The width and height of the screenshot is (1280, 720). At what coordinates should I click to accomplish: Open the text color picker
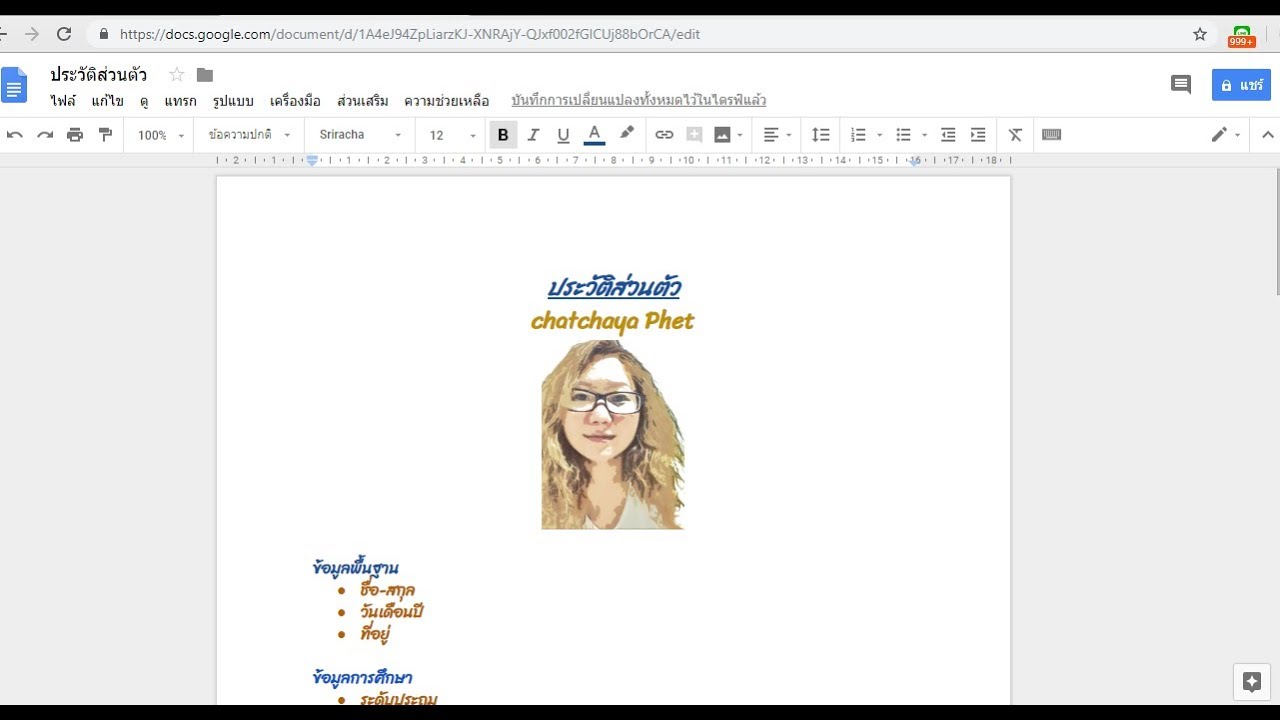[594, 135]
